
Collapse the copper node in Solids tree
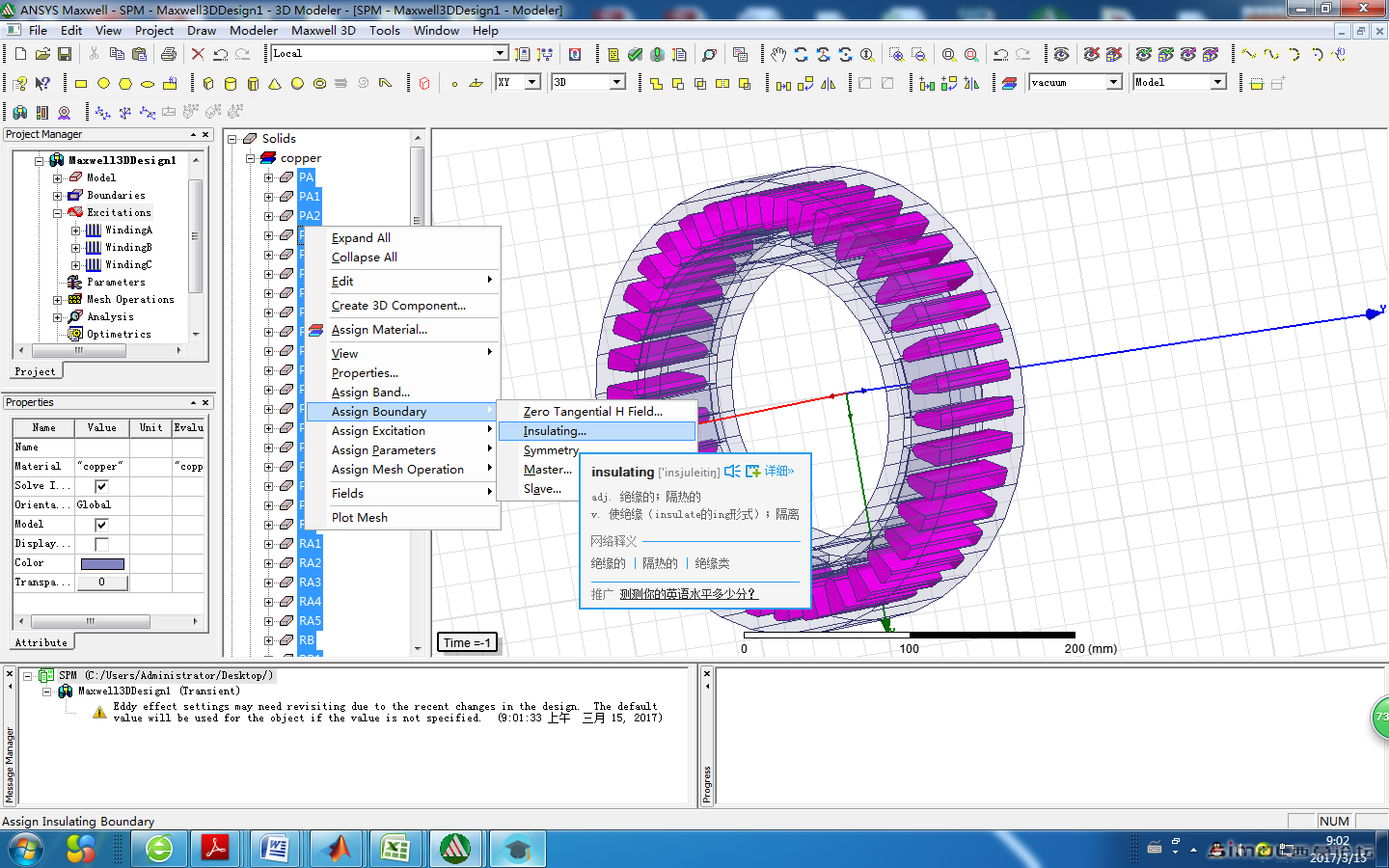tap(251, 158)
